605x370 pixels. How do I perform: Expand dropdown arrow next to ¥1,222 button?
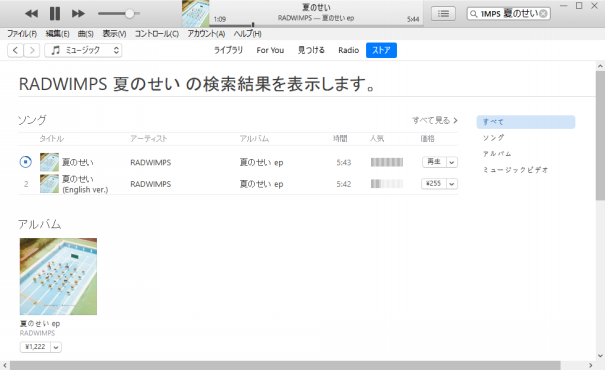pyautogui.click(x=56, y=347)
